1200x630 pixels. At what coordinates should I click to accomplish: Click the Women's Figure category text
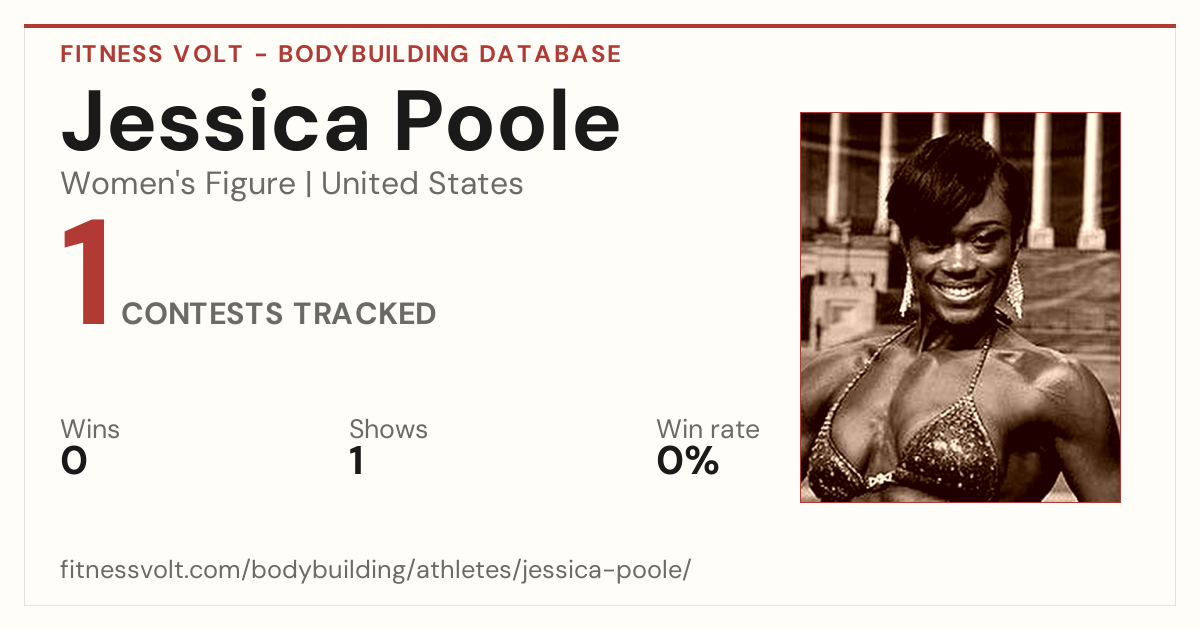click(178, 184)
